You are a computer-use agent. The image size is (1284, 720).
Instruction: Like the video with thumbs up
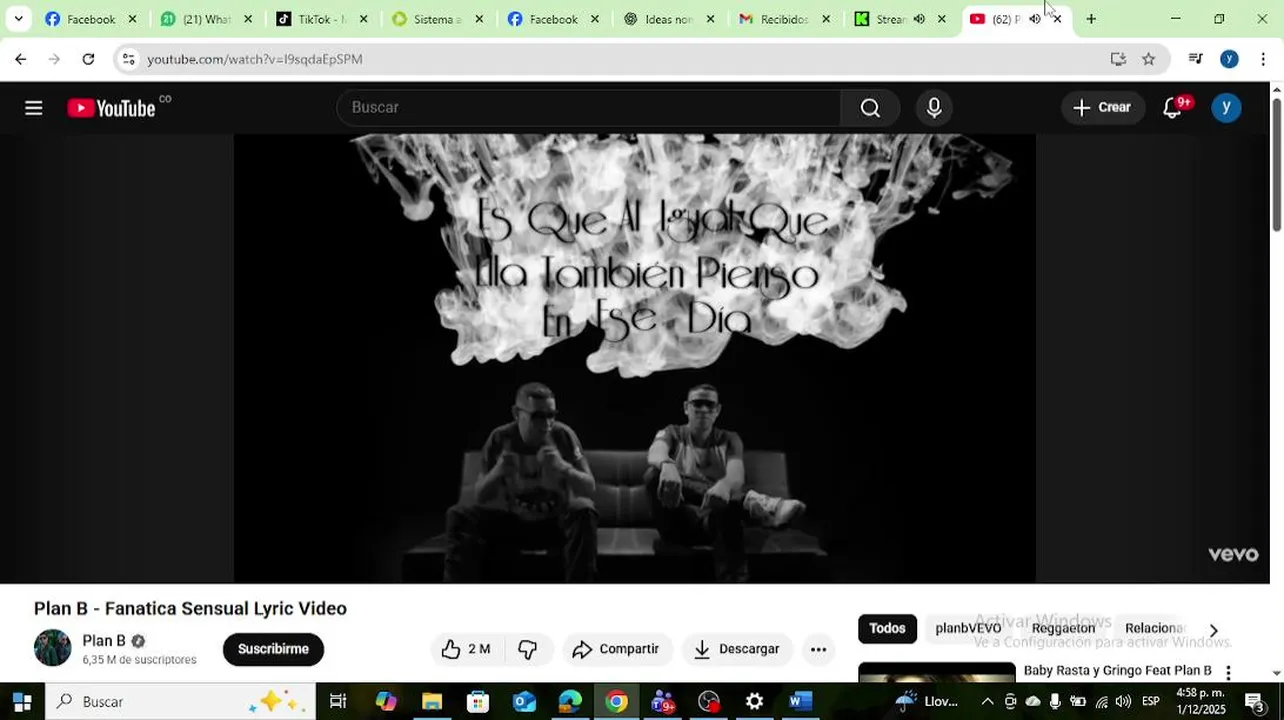466,649
